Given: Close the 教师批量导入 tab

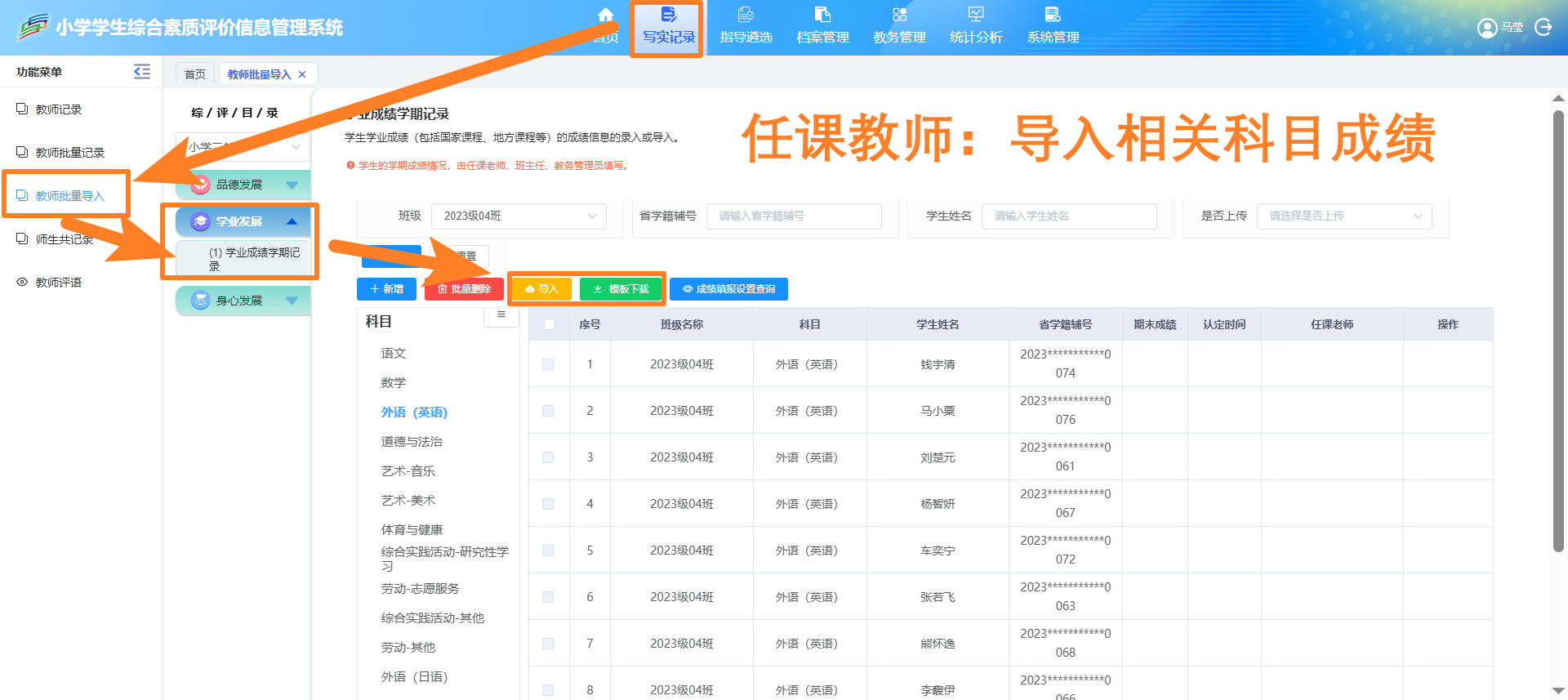Looking at the screenshot, I should (x=302, y=74).
